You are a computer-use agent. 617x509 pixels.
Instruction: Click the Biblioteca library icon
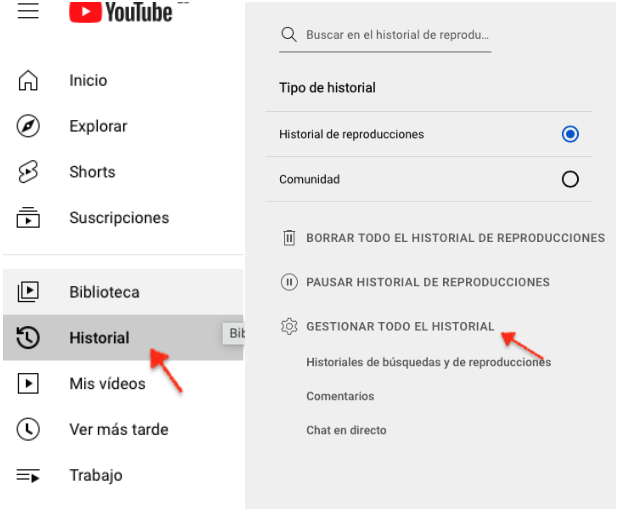[28, 292]
